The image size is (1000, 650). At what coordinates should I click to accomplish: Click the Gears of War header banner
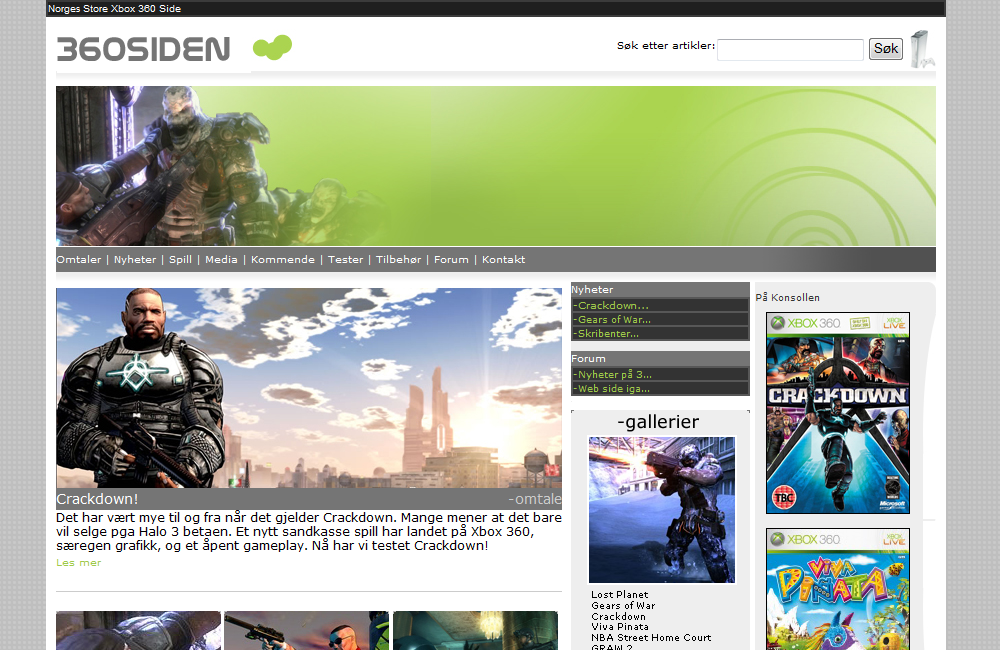pyautogui.click(x=496, y=166)
